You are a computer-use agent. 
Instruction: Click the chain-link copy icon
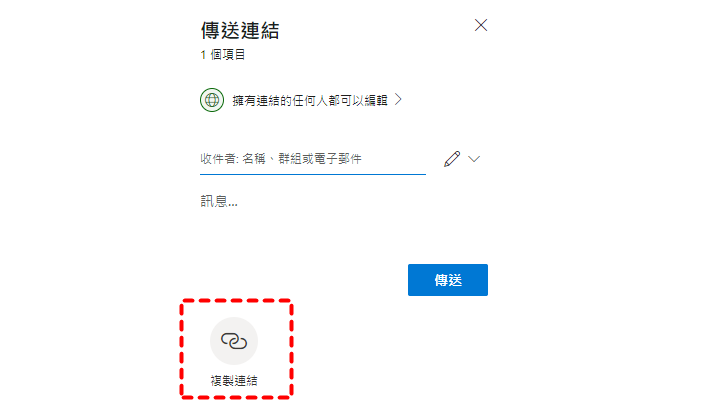(x=234, y=341)
